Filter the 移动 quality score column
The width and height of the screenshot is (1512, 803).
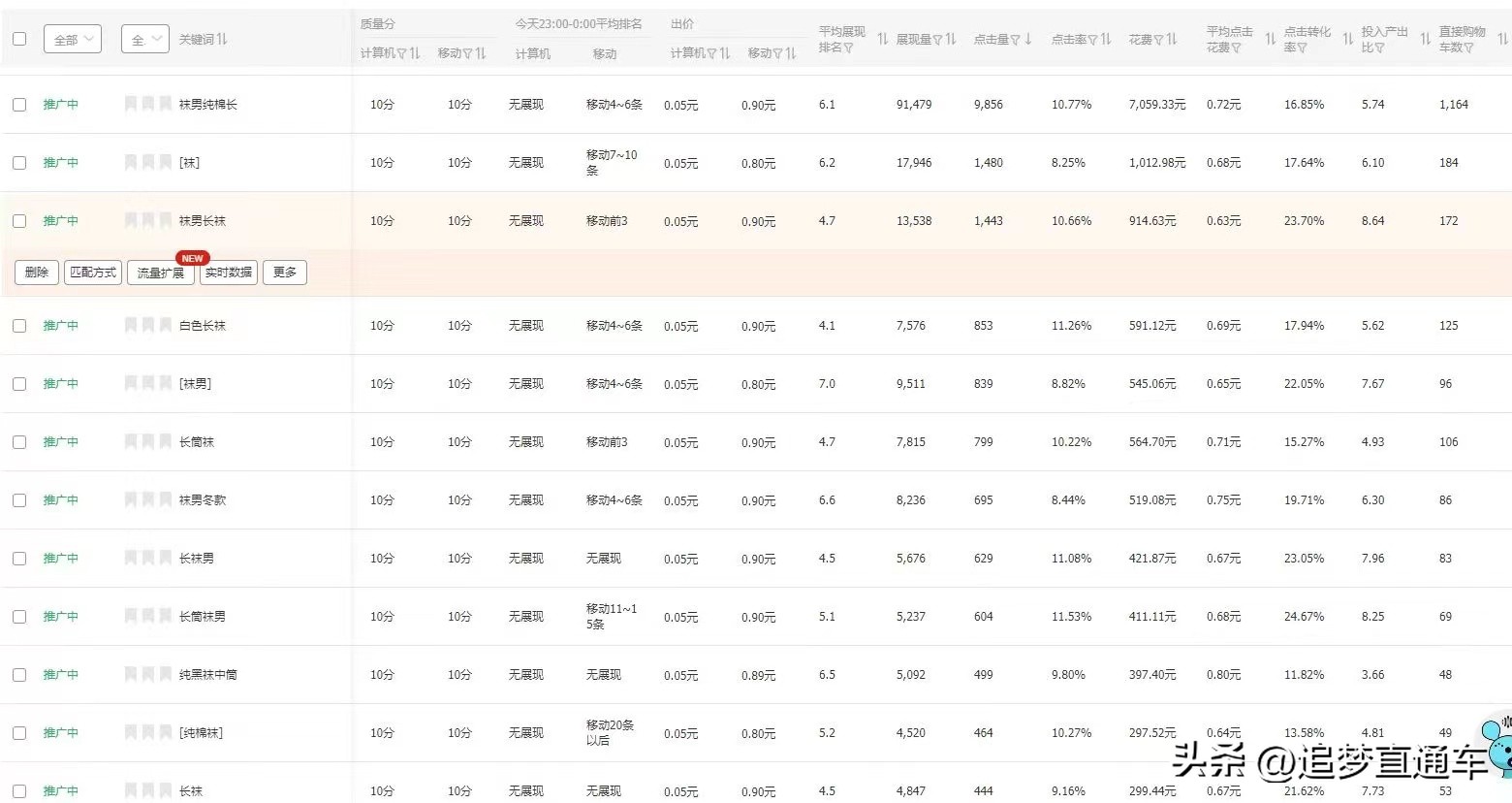pyautogui.click(x=468, y=53)
